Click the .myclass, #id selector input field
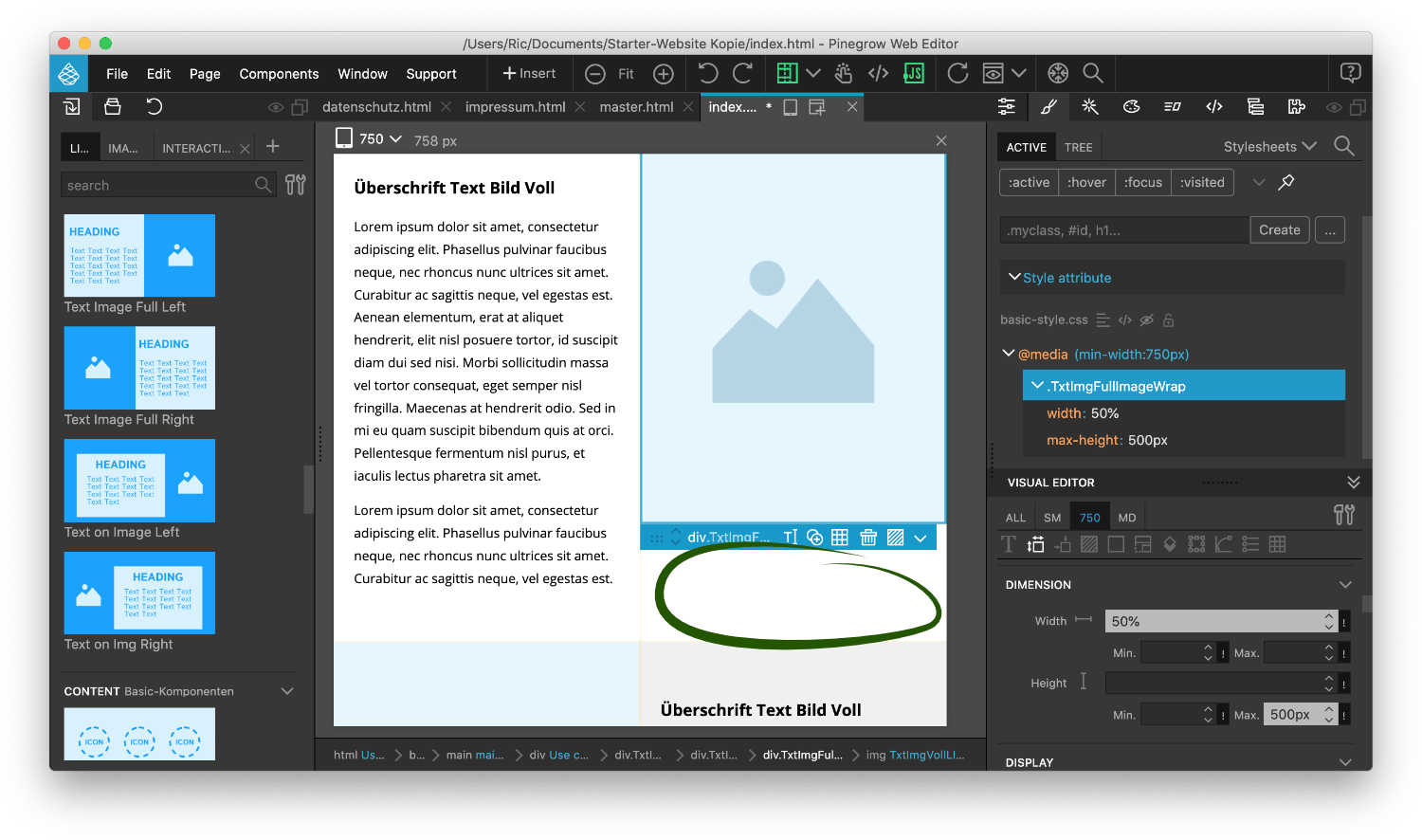This screenshot has width=1422, height=840. coord(1124,230)
